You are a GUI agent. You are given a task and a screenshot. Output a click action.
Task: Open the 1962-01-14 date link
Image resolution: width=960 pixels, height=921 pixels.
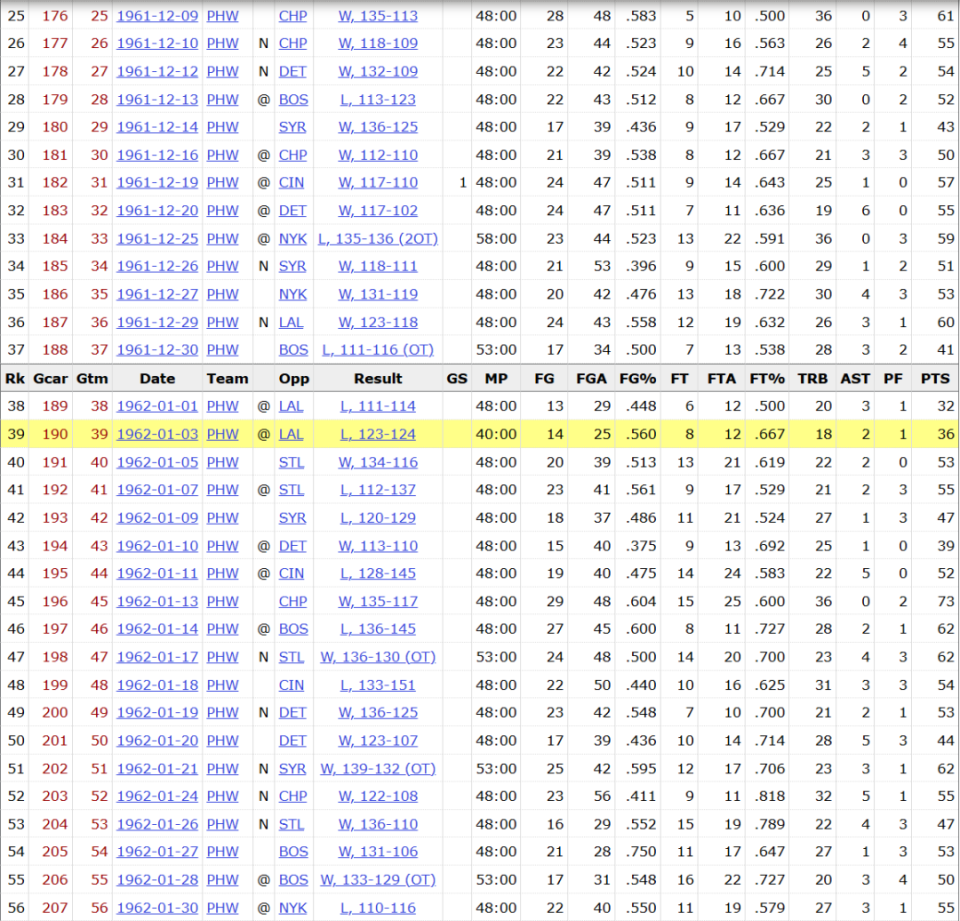tap(157, 629)
